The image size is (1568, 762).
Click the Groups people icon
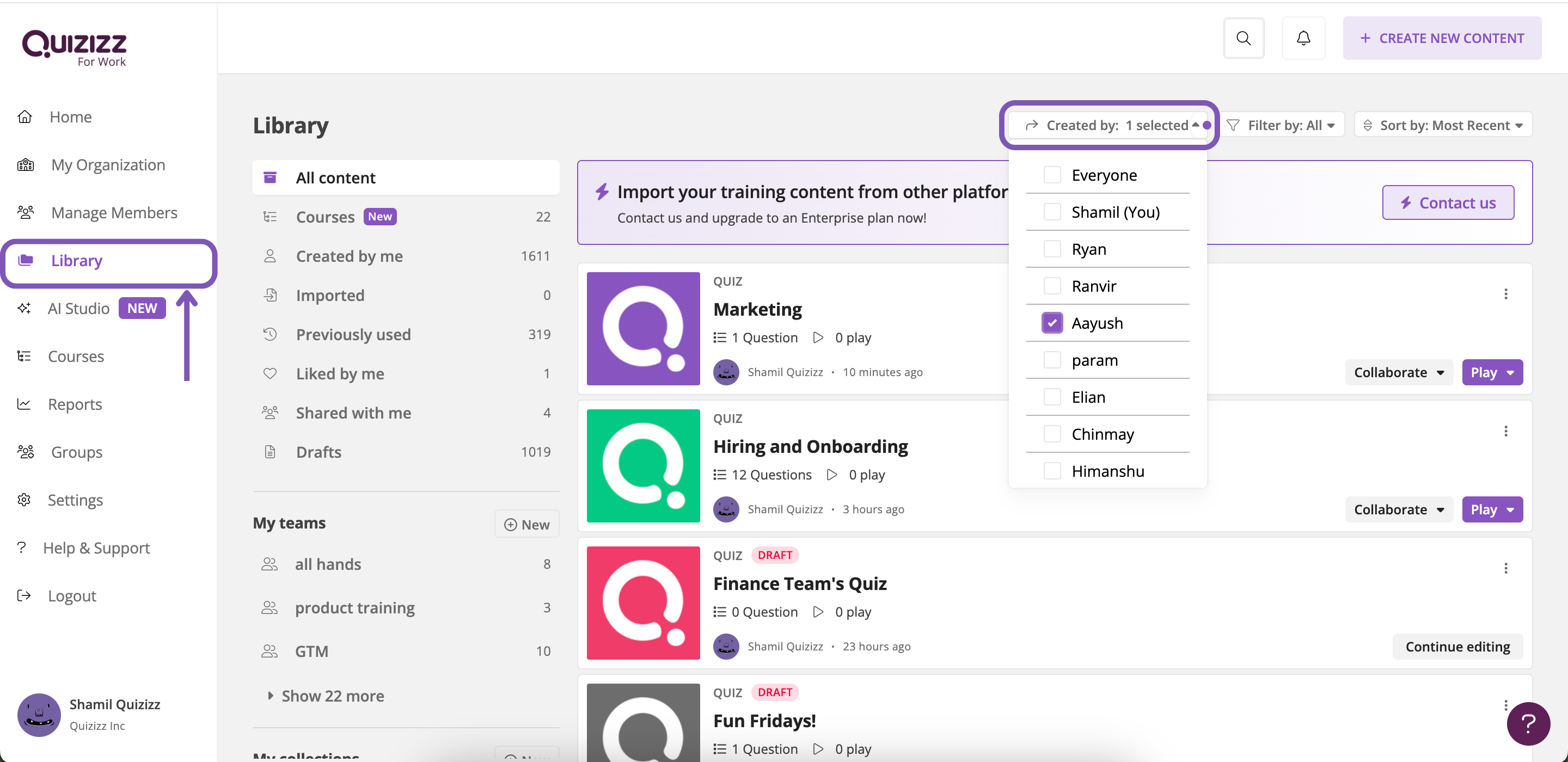[26, 452]
